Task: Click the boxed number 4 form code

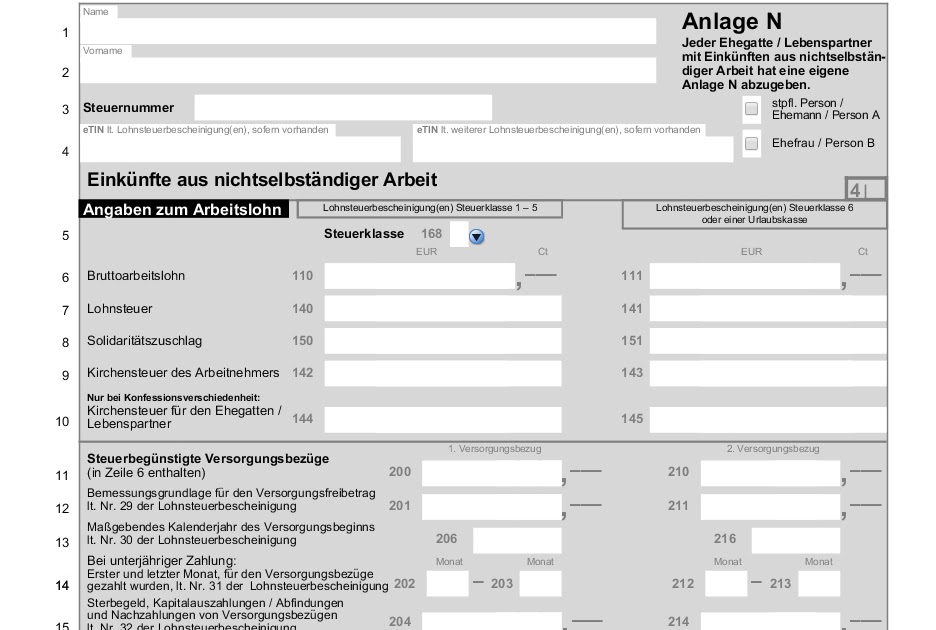Action: tap(866, 189)
